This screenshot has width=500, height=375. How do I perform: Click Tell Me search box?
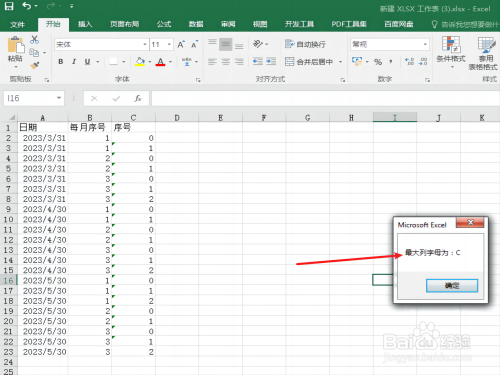(466, 24)
